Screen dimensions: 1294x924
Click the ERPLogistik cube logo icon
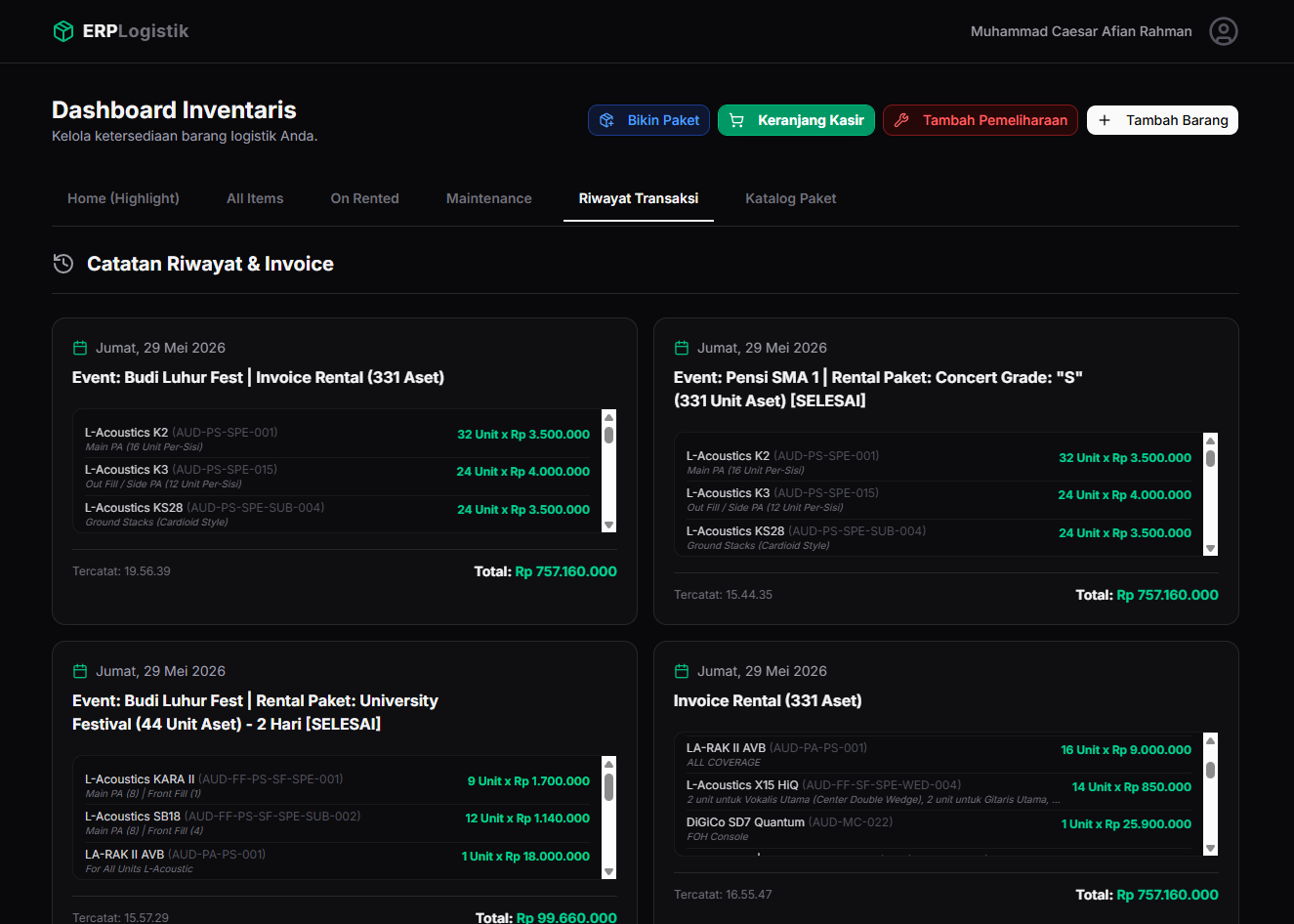coord(63,31)
